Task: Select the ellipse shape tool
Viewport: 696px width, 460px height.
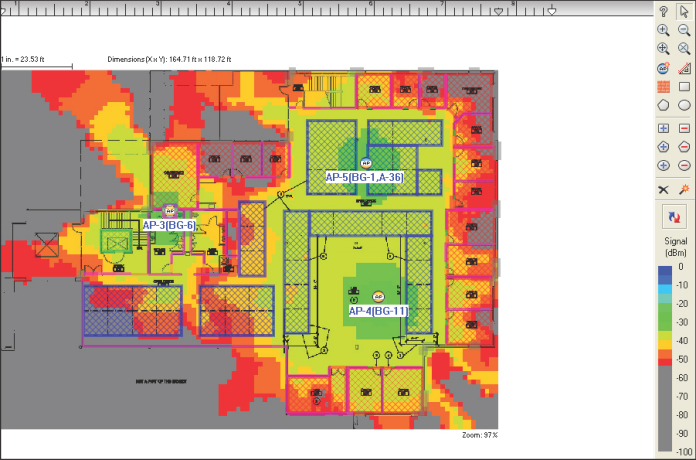Action: point(685,105)
